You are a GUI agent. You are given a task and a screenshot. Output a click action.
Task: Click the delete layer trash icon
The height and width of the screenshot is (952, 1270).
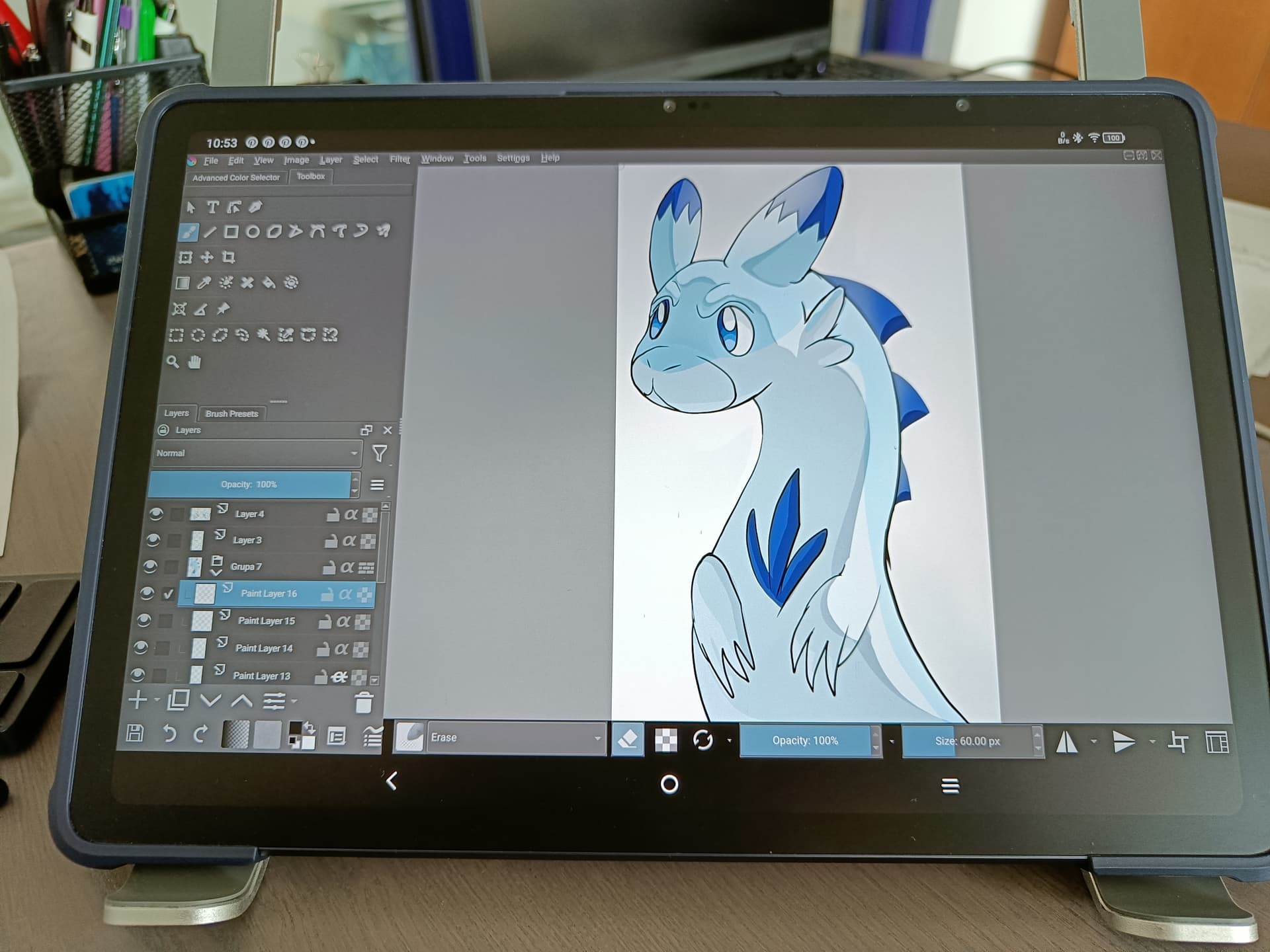pyautogui.click(x=363, y=703)
